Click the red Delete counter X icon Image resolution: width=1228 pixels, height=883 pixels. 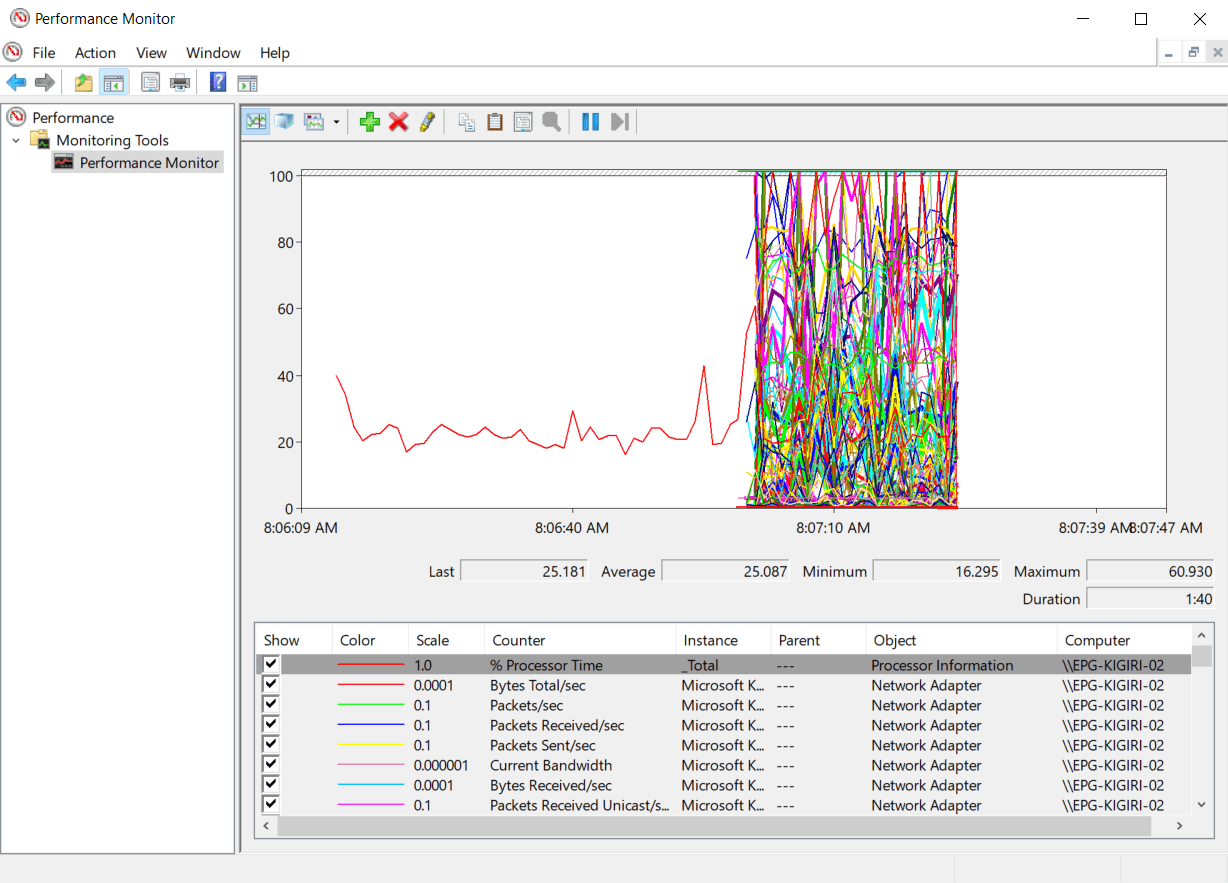pyautogui.click(x=399, y=122)
